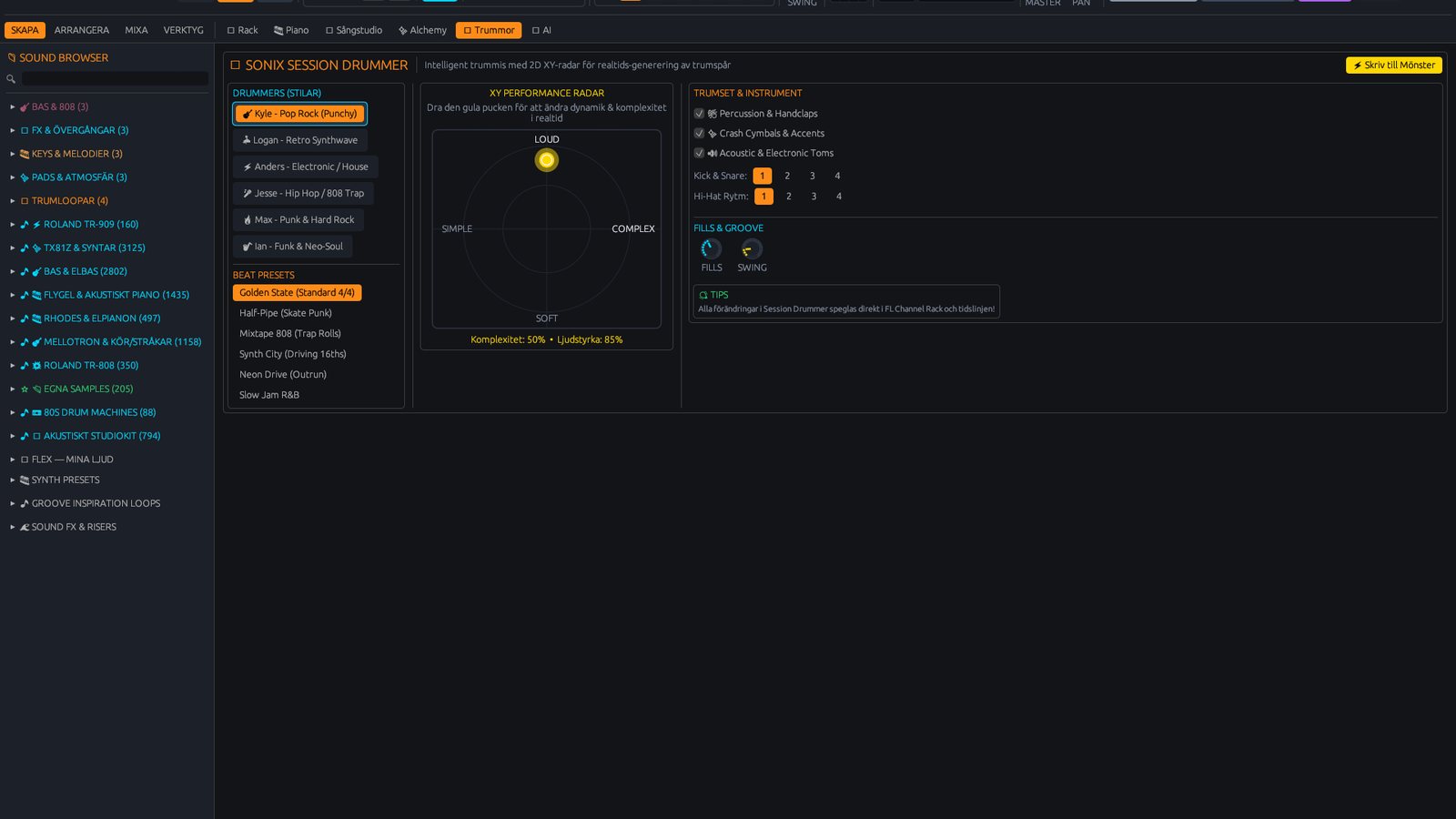Expand the SYNTH PRESETS folder

point(13,480)
